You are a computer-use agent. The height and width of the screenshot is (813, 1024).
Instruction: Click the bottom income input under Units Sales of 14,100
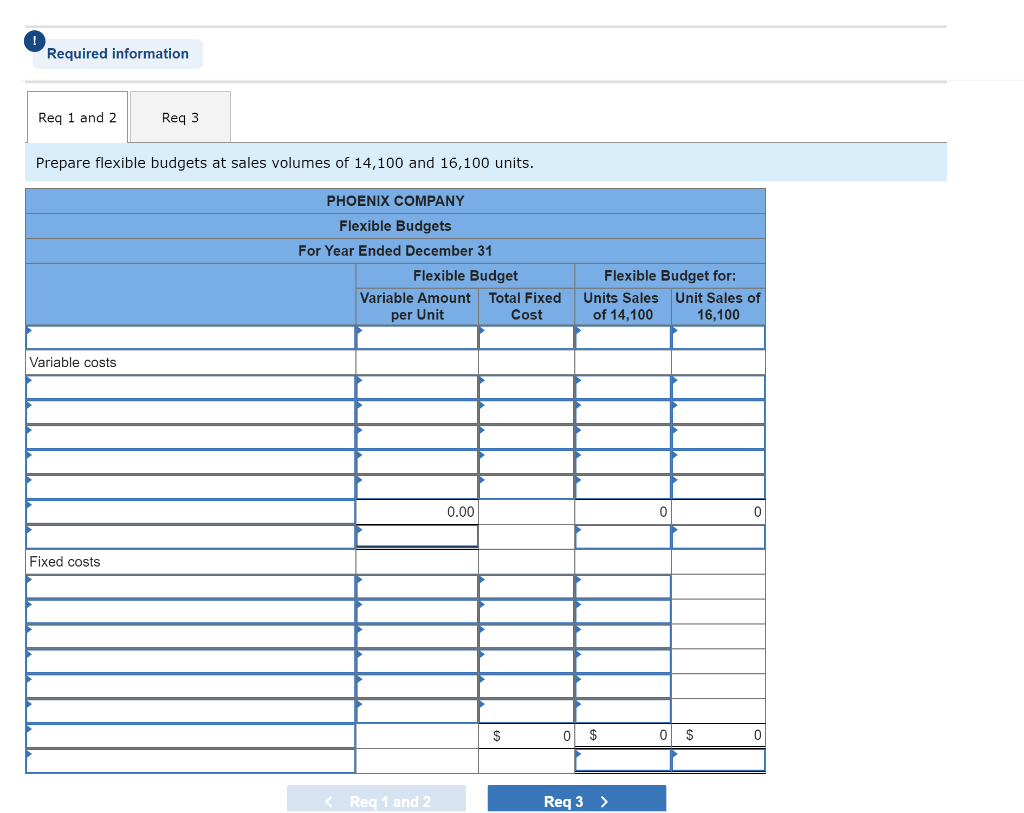pyautogui.click(x=621, y=761)
